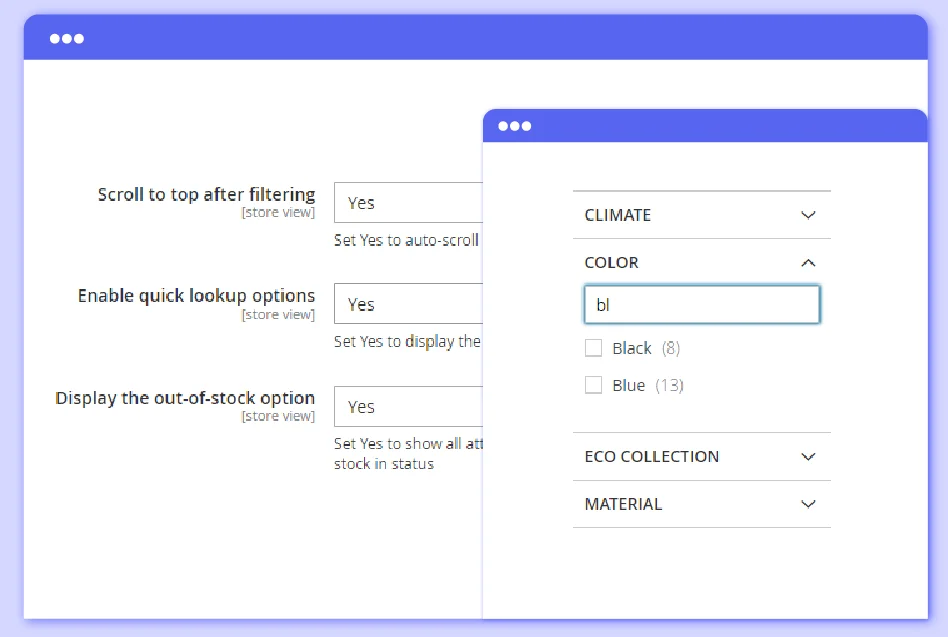Check the Black color checkbox
This screenshot has width=948, height=637.
pos(593,348)
